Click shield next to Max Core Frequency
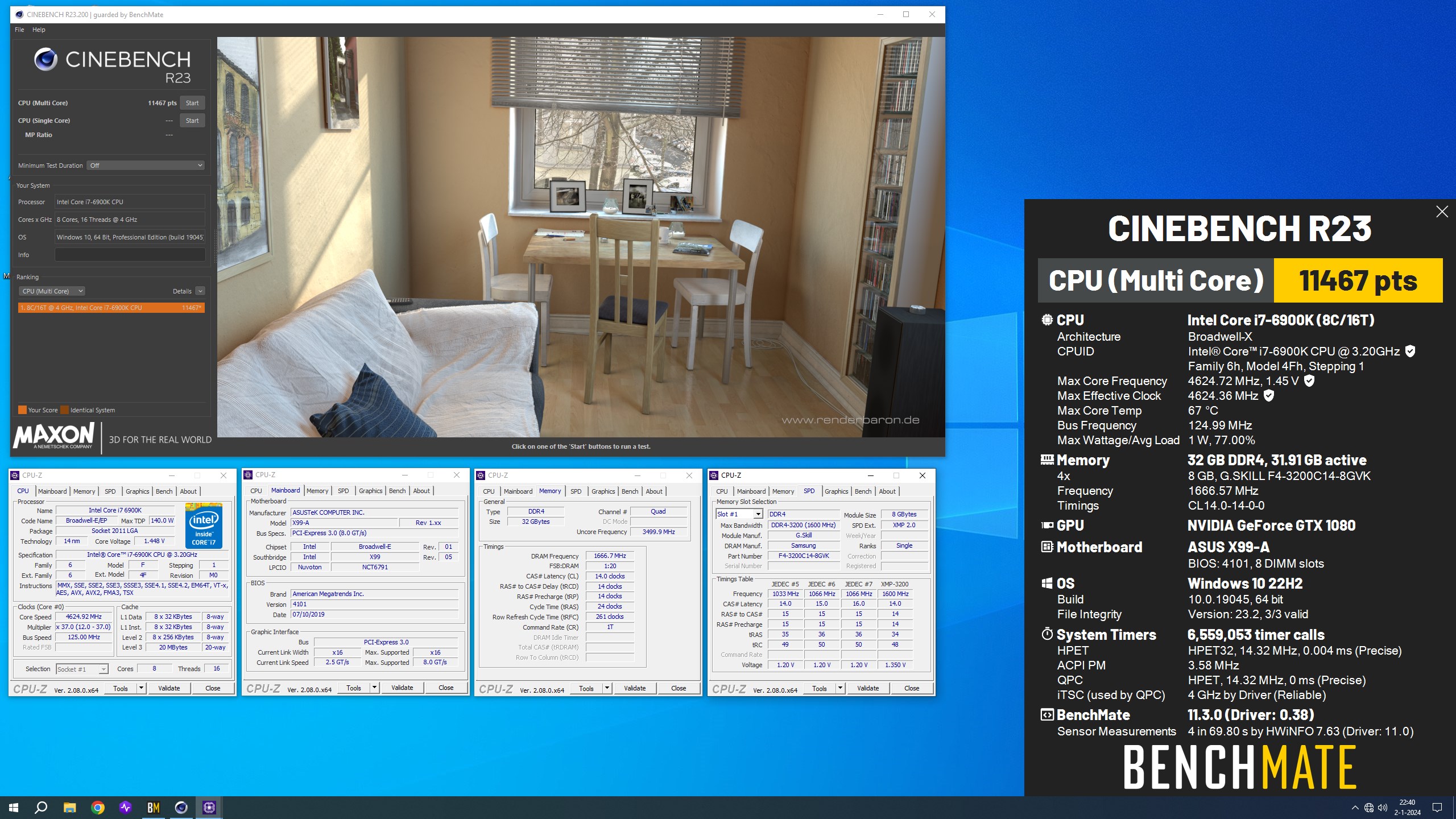This screenshot has width=1456, height=819. [x=1309, y=380]
